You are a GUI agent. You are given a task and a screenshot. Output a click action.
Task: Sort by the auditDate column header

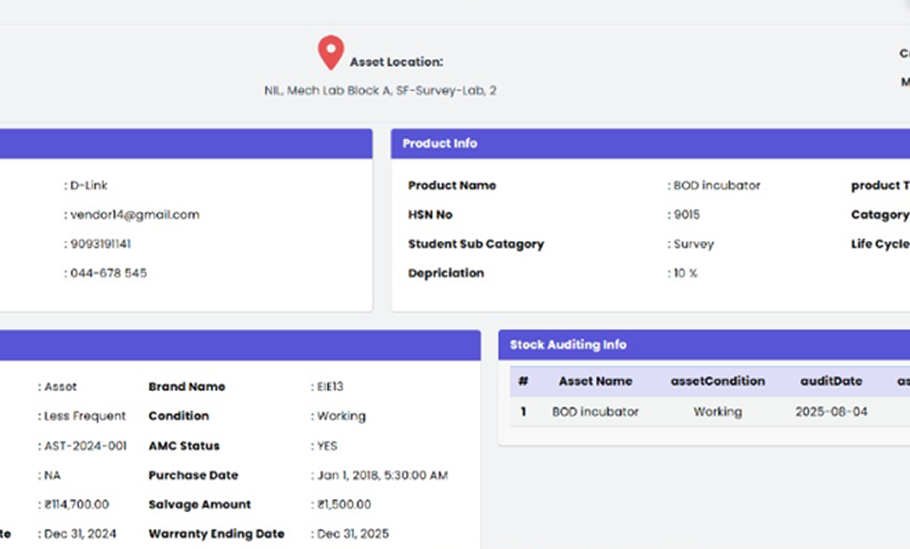point(830,381)
